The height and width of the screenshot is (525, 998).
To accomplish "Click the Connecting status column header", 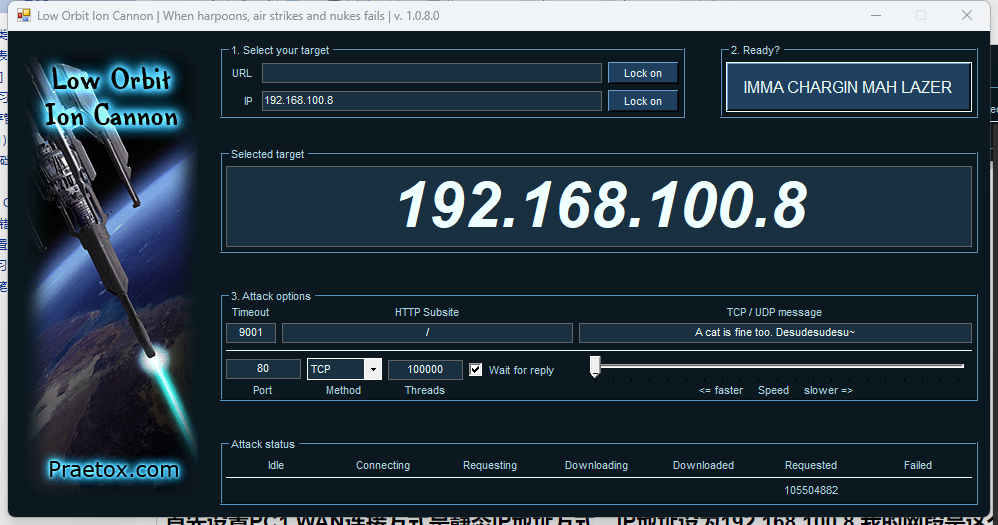I will point(383,465).
